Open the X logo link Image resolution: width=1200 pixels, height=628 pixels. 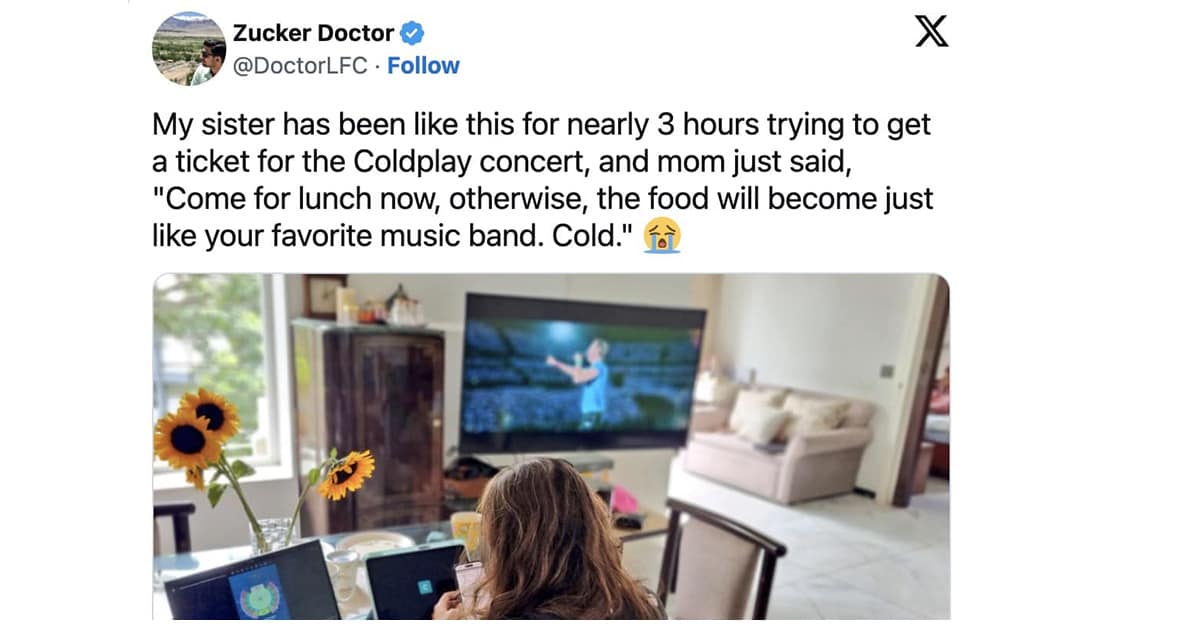pos(932,31)
